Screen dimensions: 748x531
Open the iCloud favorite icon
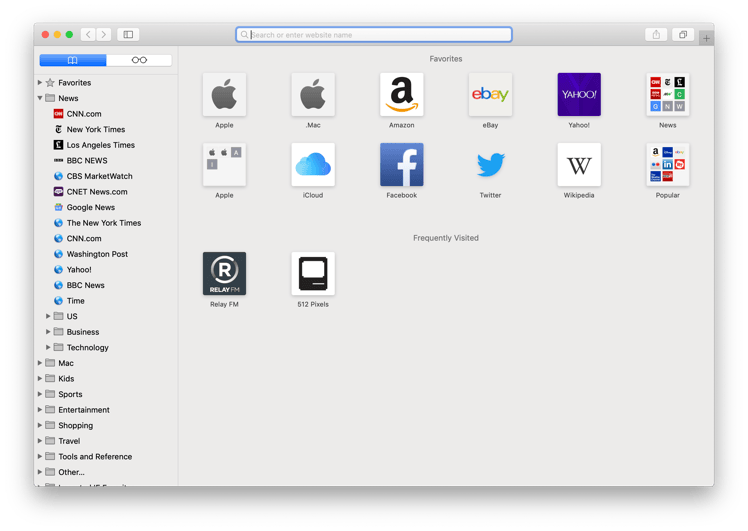(313, 165)
